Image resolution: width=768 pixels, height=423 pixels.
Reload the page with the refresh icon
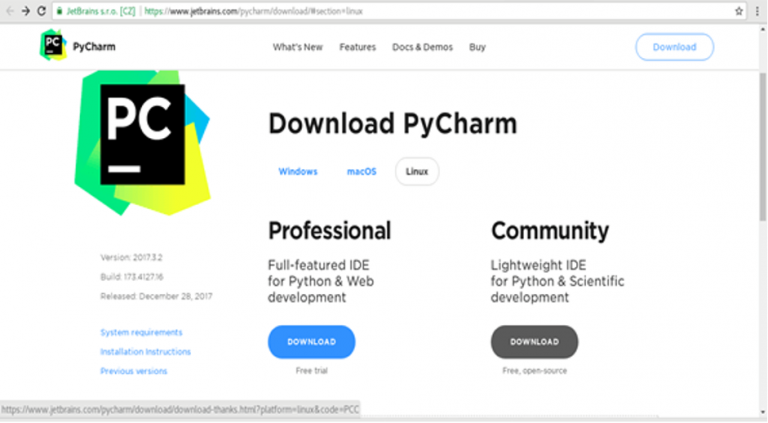(x=42, y=11)
